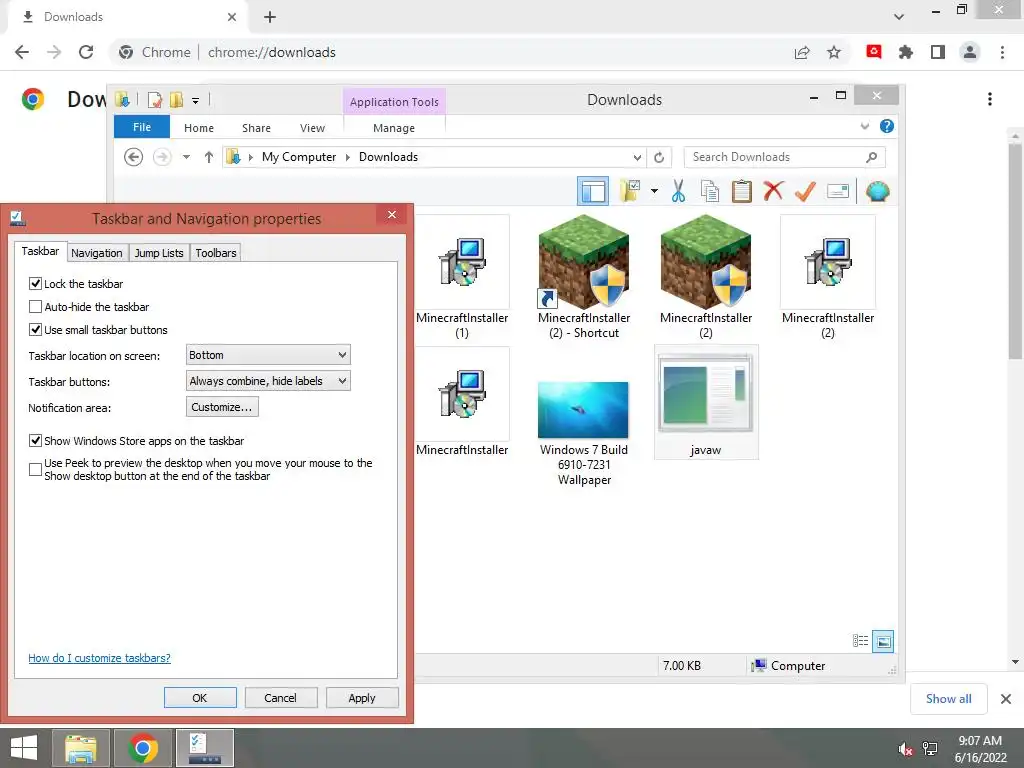This screenshot has width=1024, height=768.
Task: Click the refresh icon beside address bar
Action: [x=659, y=157]
